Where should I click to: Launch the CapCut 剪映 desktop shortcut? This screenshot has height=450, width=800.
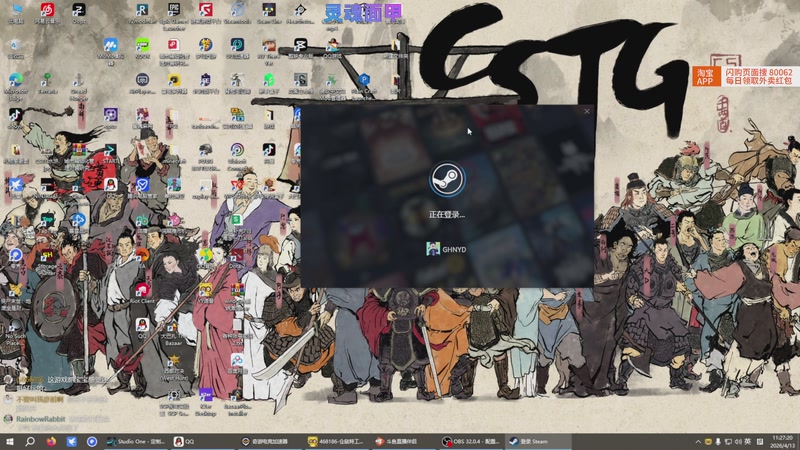[x=300, y=48]
